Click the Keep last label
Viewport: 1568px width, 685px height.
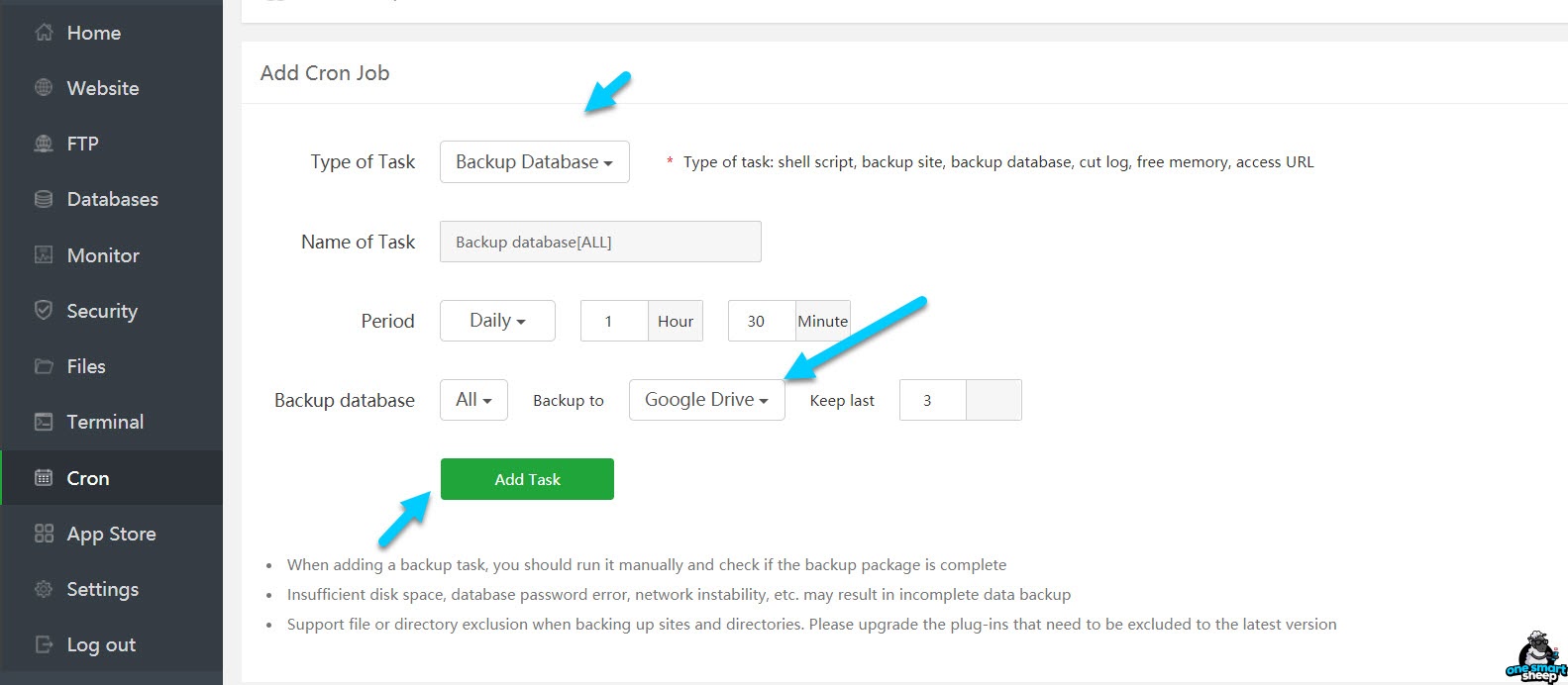point(842,401)
